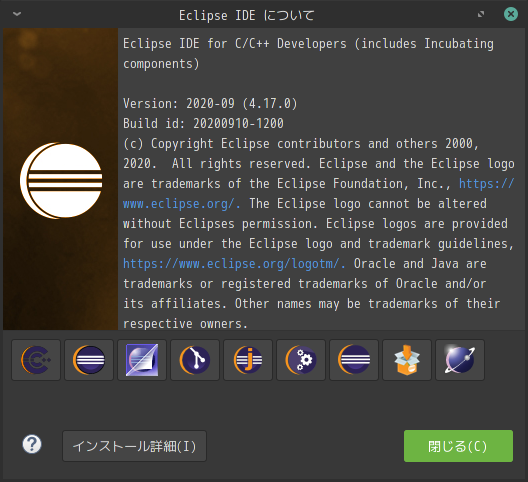The height and width of the screenshot is (482, 528).
Task: Click the Git branch feature icon
Action: pyautogui.click(x=195, y=360)
